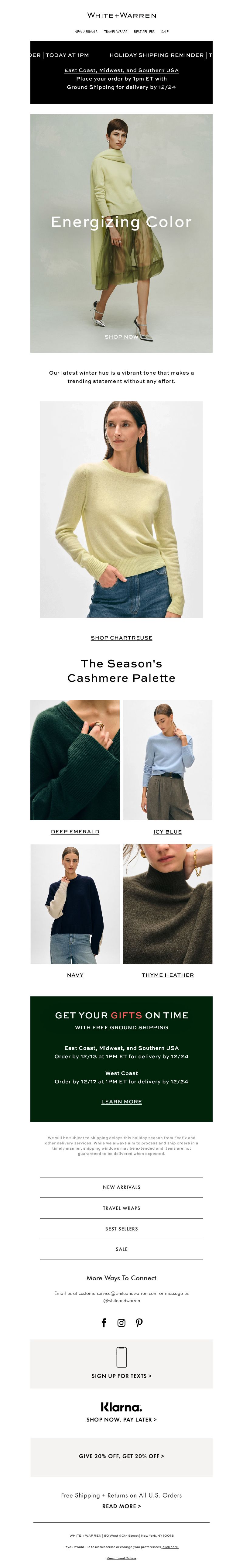The image size is (243, 1568).
Task: Follow the Shop Chartreuse link
Action: click(121, 637)
